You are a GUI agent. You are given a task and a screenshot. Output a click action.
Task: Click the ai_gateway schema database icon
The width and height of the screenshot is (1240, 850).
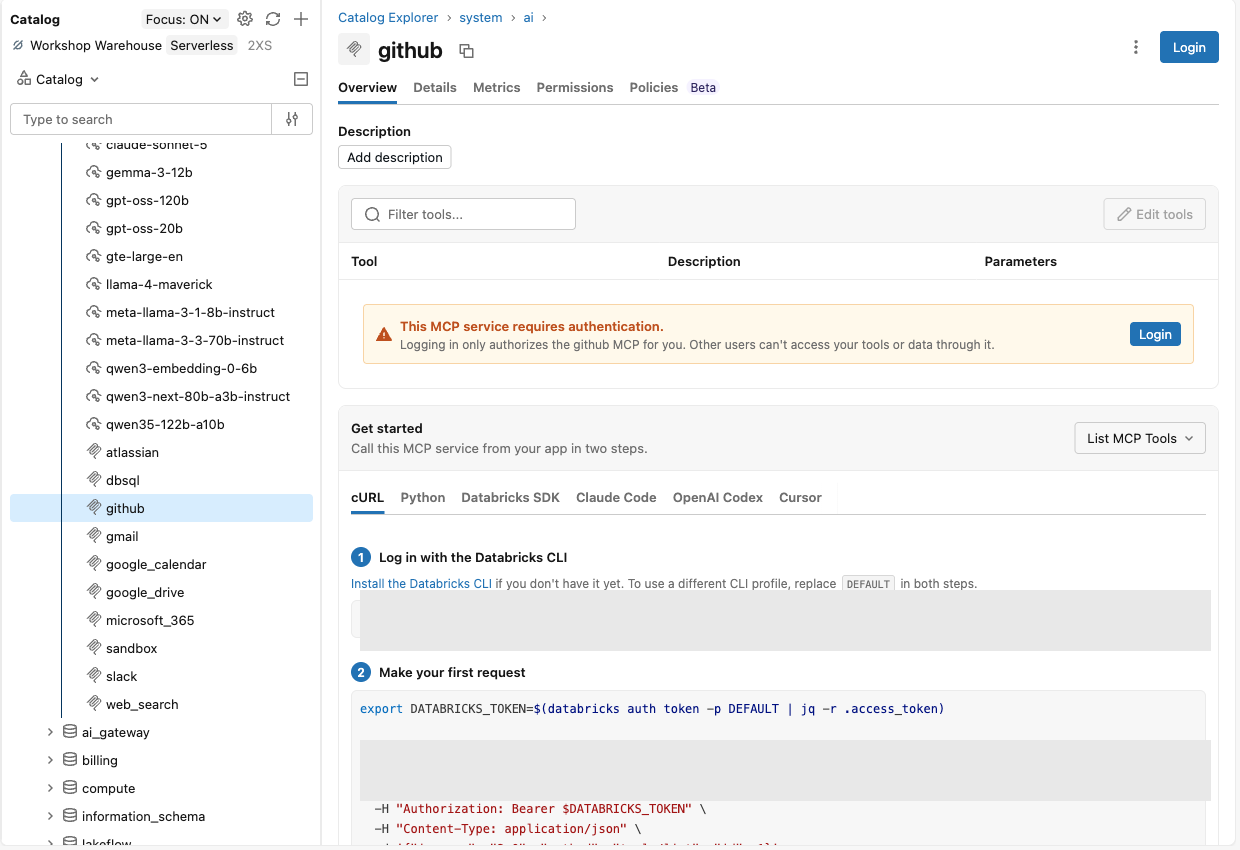click(70, 732)
